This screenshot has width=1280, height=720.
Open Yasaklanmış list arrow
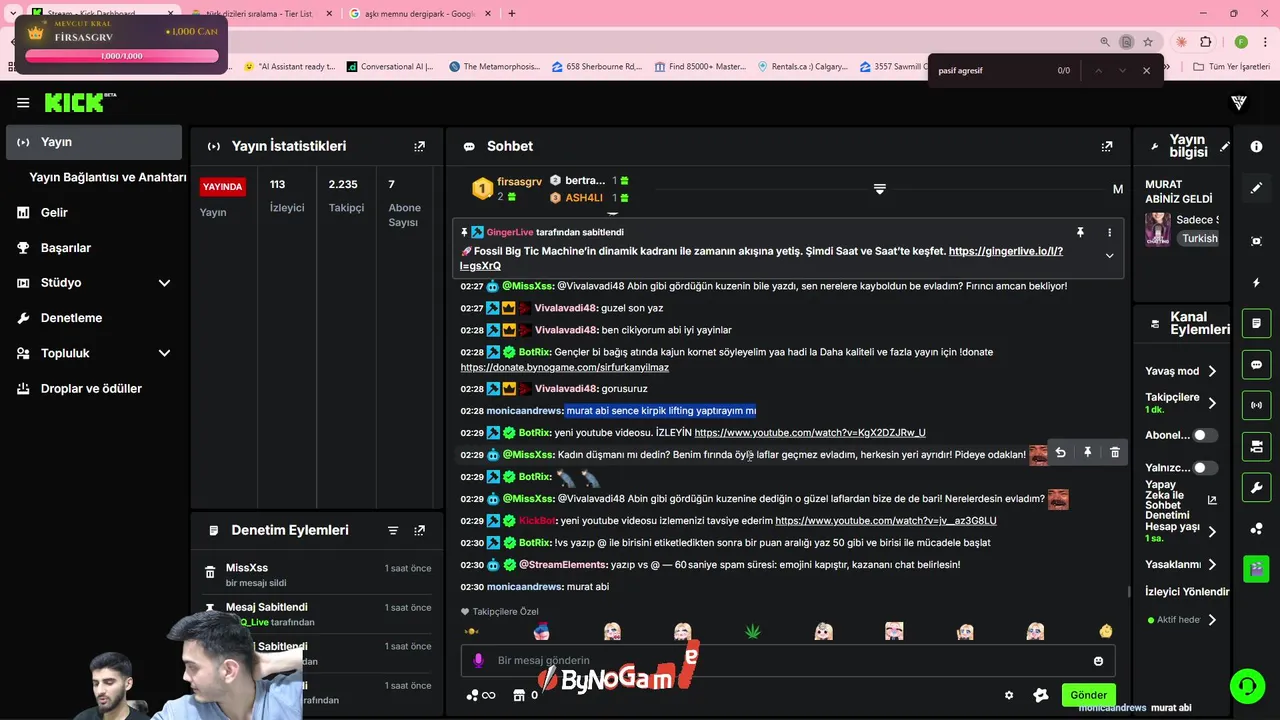coord(1212,564)
